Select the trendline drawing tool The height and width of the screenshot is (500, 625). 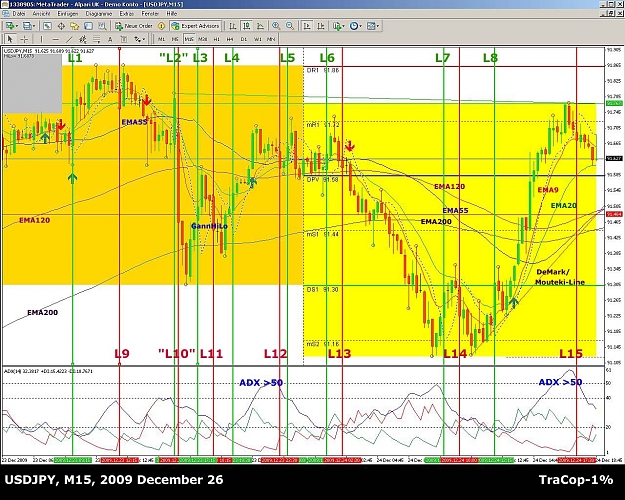(69, 39)
